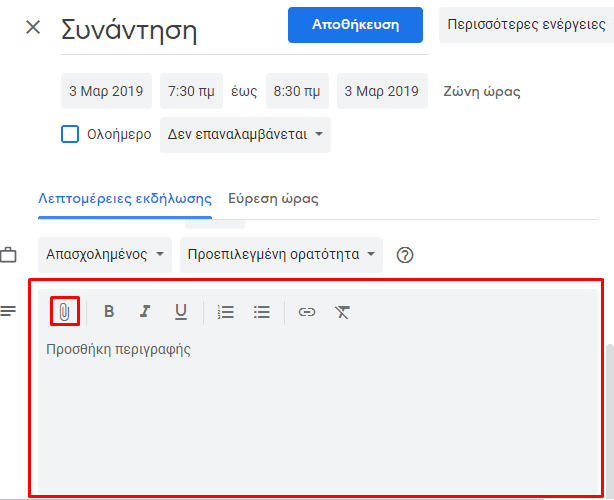This screenshot has width=614, height=500.
Task: Click the Αποθήκευση save button
Action: point(355,25)
